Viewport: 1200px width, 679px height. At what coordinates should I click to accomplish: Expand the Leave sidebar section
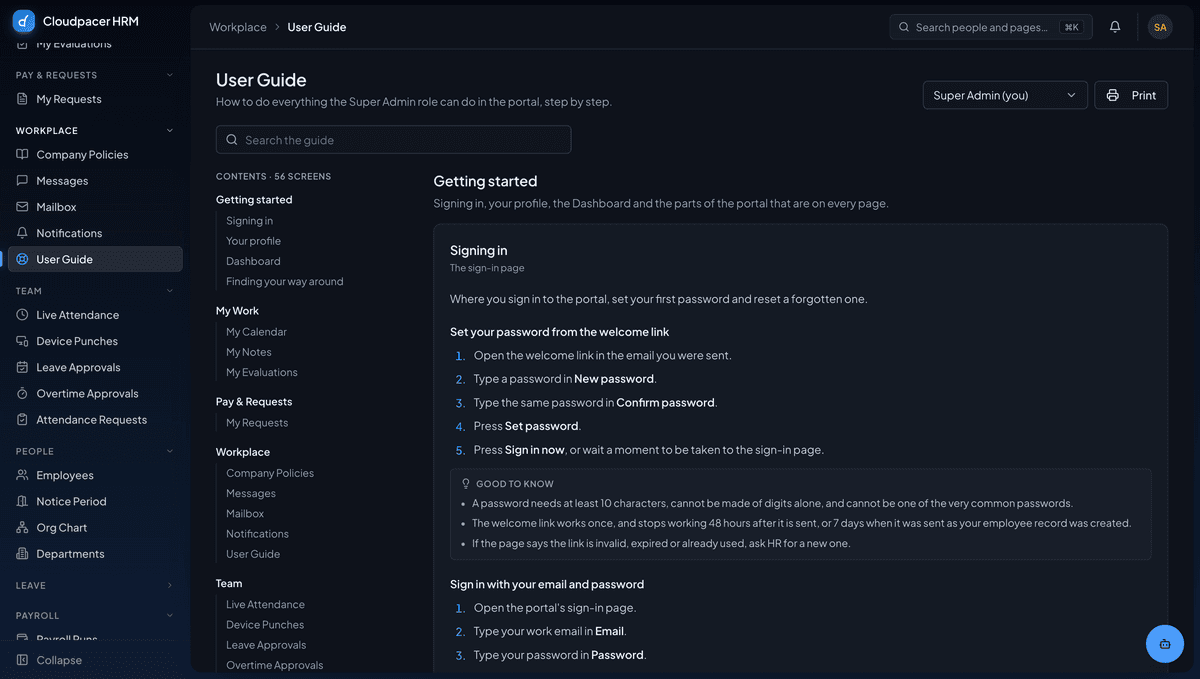(x=170, y=585)
